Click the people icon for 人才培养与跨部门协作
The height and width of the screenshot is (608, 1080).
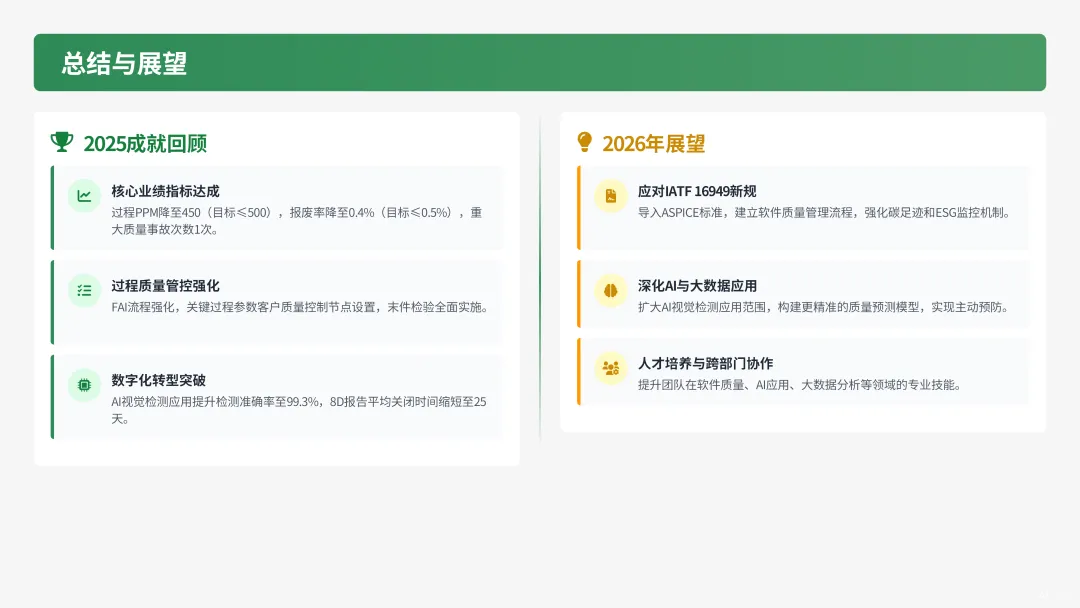(x=611, y=368)
